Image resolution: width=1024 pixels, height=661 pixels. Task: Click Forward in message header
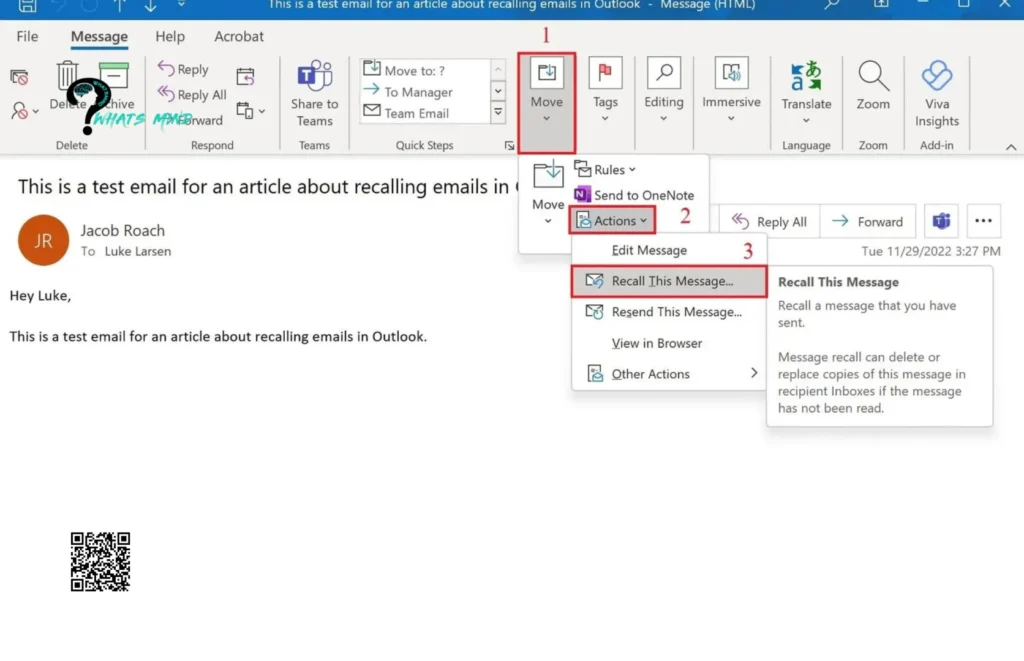[867, 222]
